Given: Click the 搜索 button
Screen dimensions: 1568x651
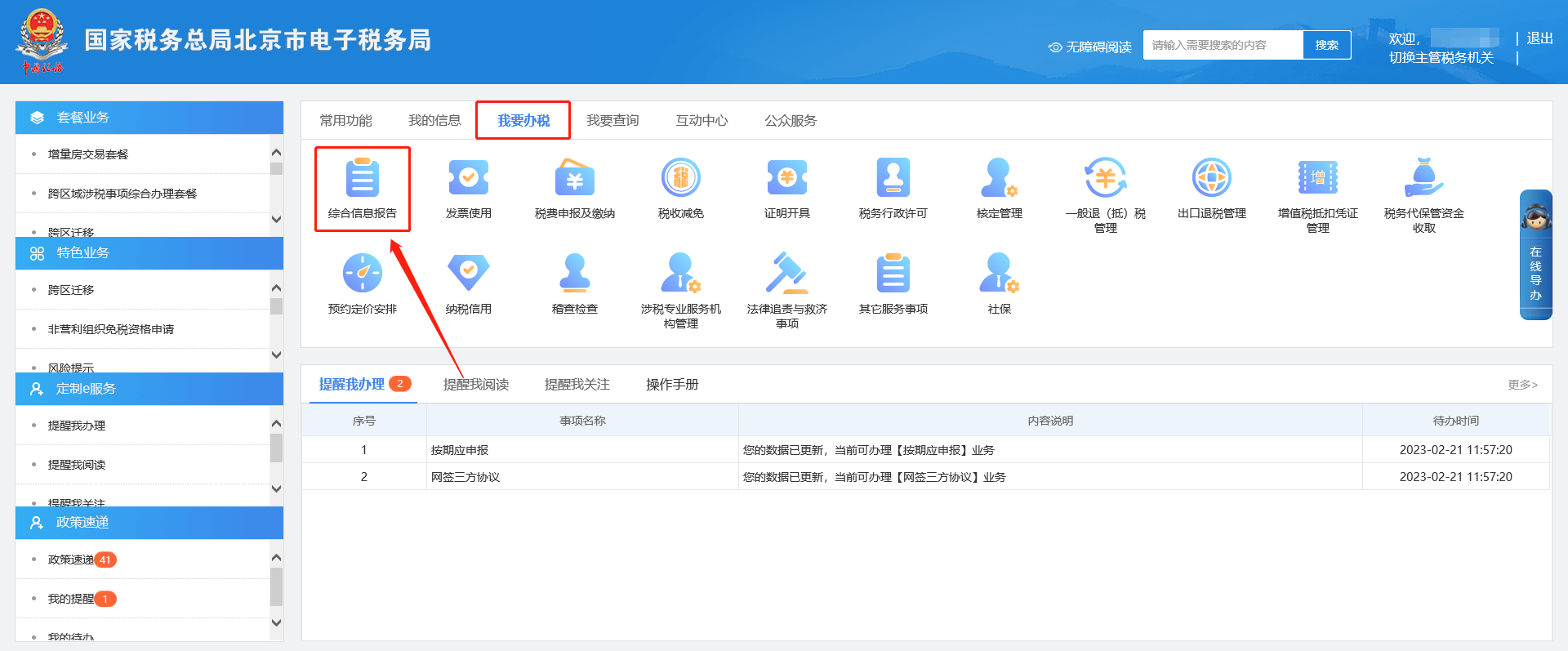Looking at the screenshot, I should tap(1326, 46).
